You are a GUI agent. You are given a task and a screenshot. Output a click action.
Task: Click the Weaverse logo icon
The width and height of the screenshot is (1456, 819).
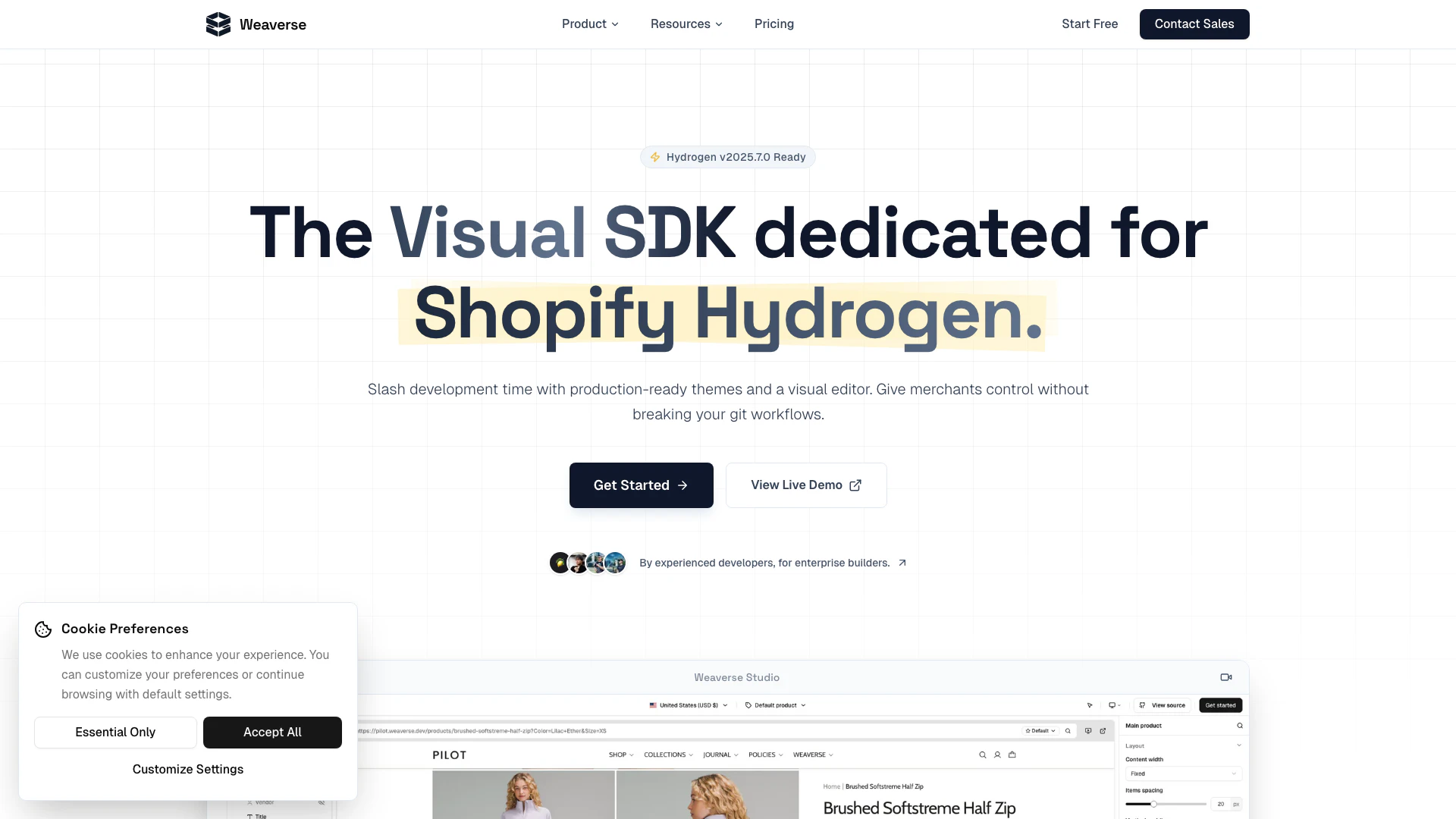click(x=218, y=24)
